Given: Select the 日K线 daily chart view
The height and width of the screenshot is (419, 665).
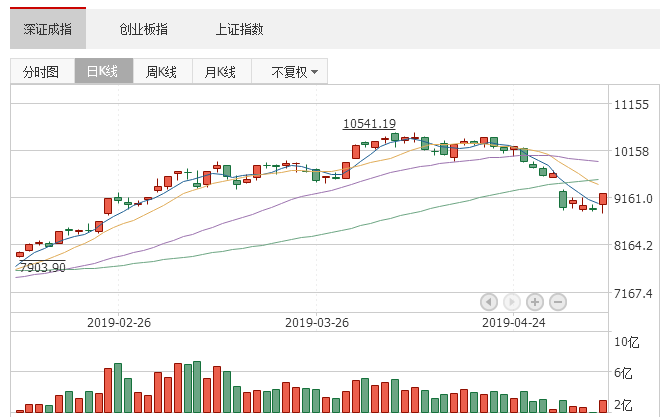Looking at the screenshot, I should (102, 72).
